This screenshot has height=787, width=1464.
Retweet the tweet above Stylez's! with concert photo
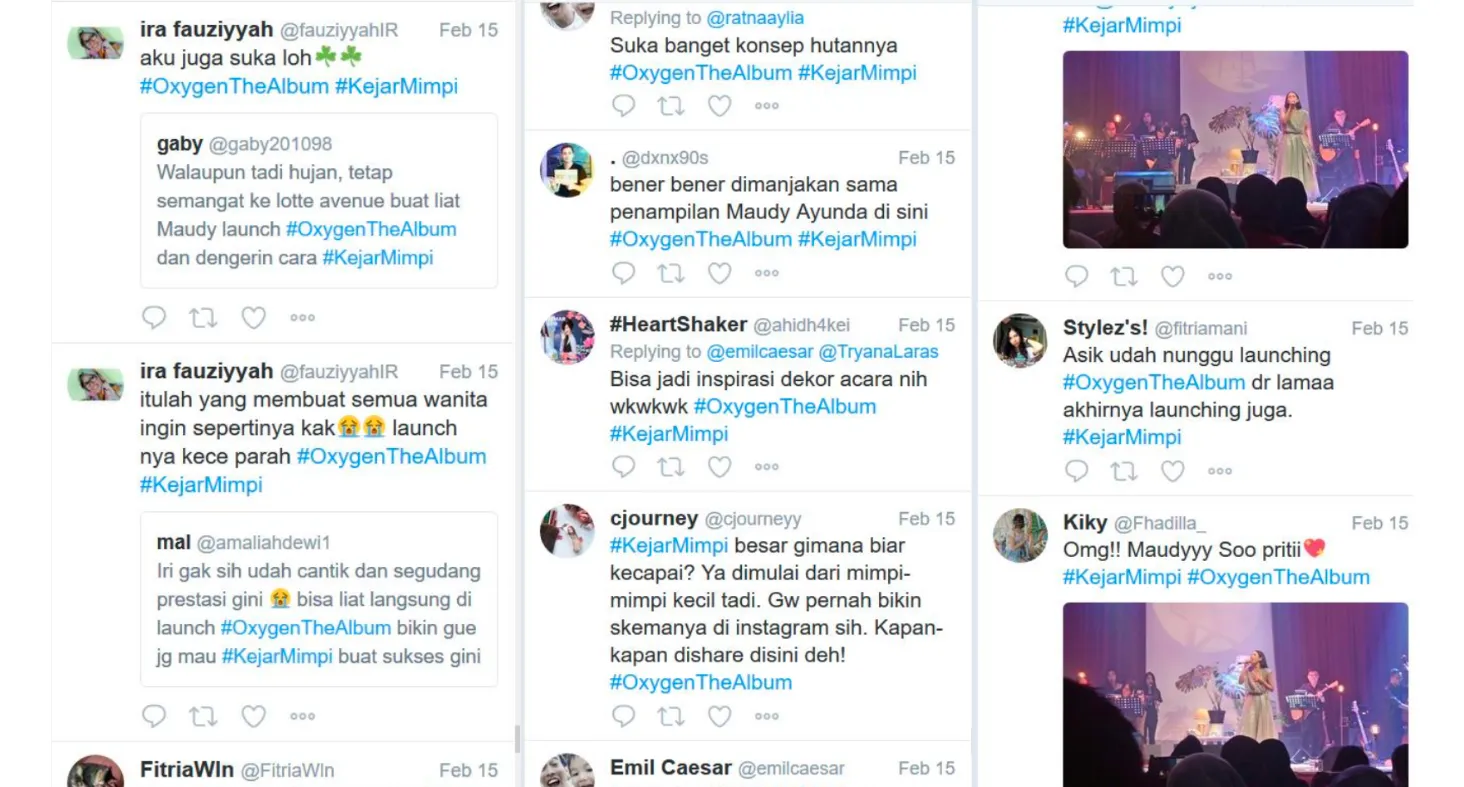point(1123,277)
